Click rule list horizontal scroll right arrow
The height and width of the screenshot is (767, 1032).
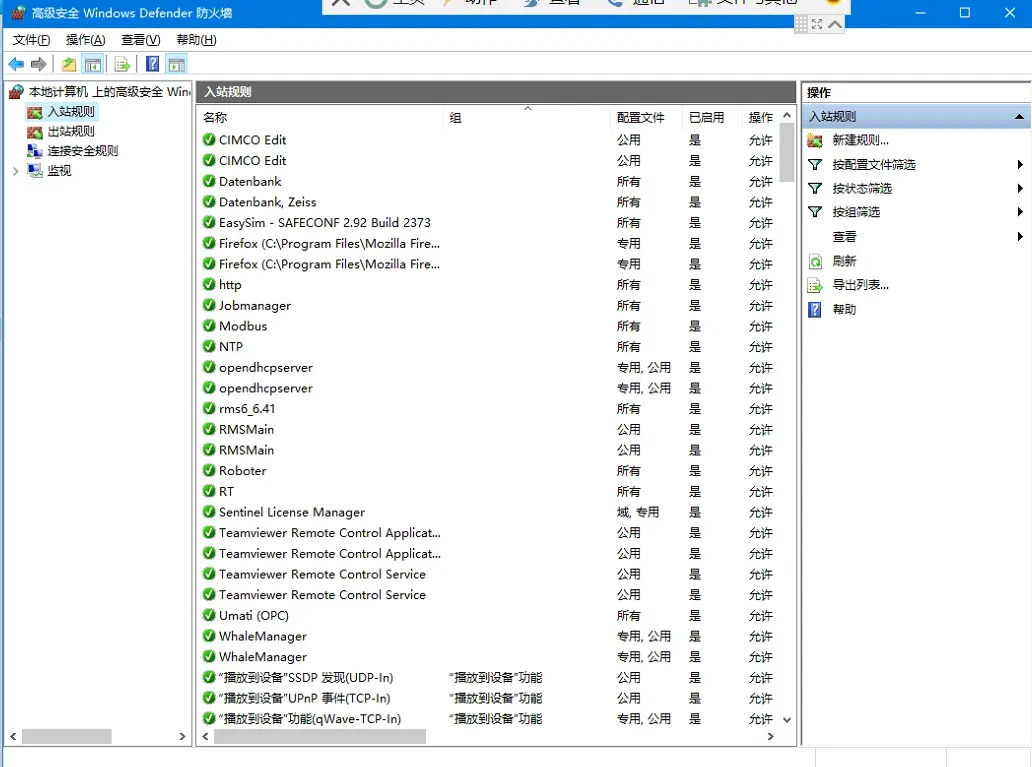[x=771, y=737]
